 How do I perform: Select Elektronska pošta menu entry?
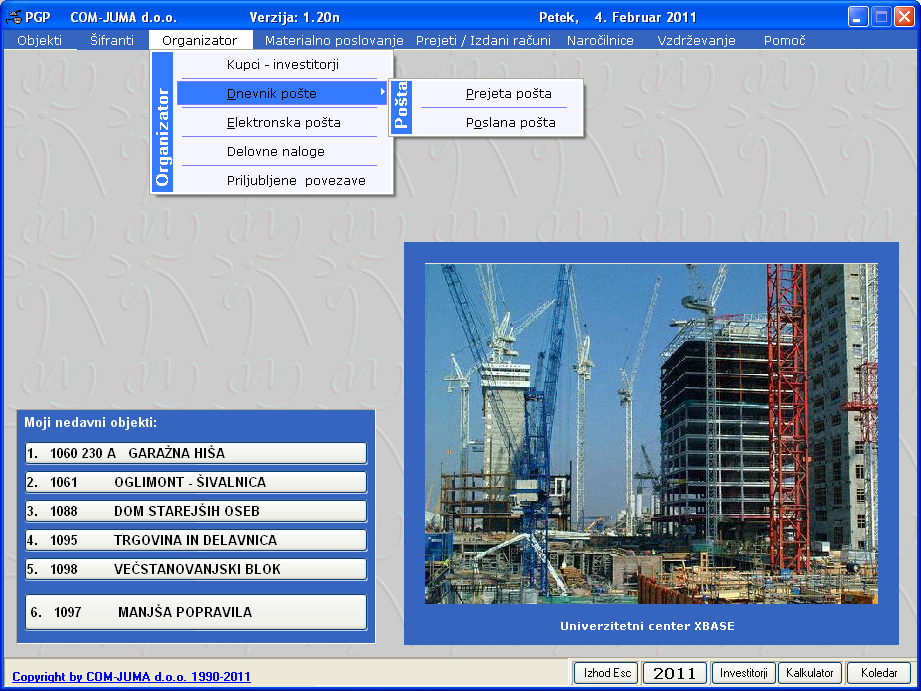coord(283,123)
